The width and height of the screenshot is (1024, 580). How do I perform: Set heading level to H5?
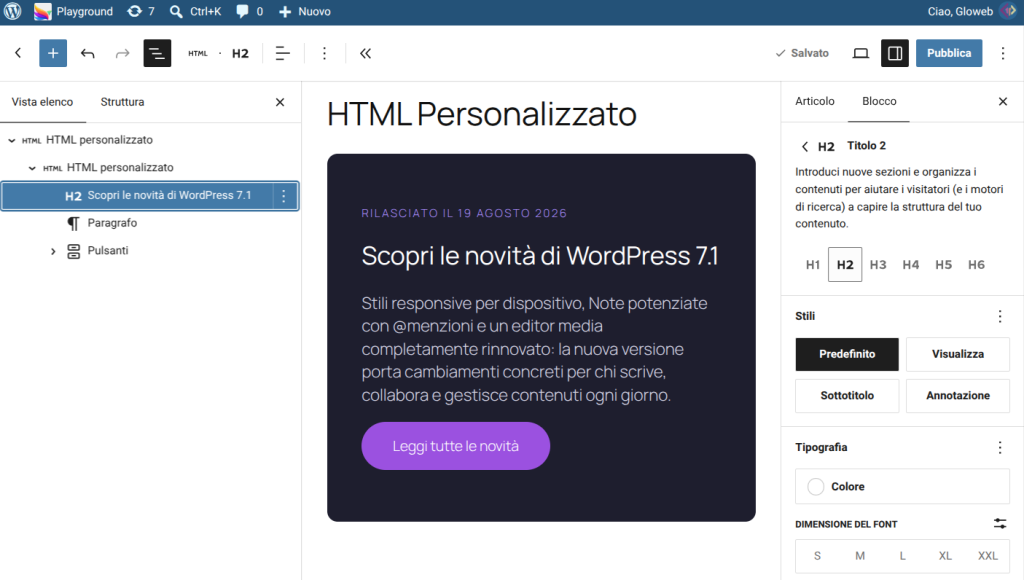(943, 265)
